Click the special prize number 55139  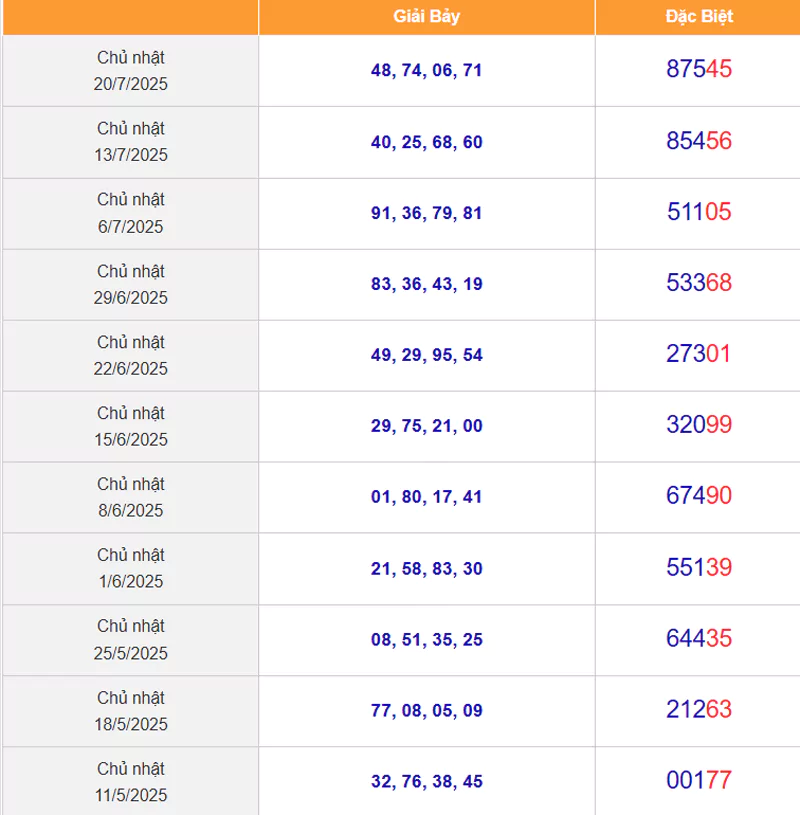699,567
